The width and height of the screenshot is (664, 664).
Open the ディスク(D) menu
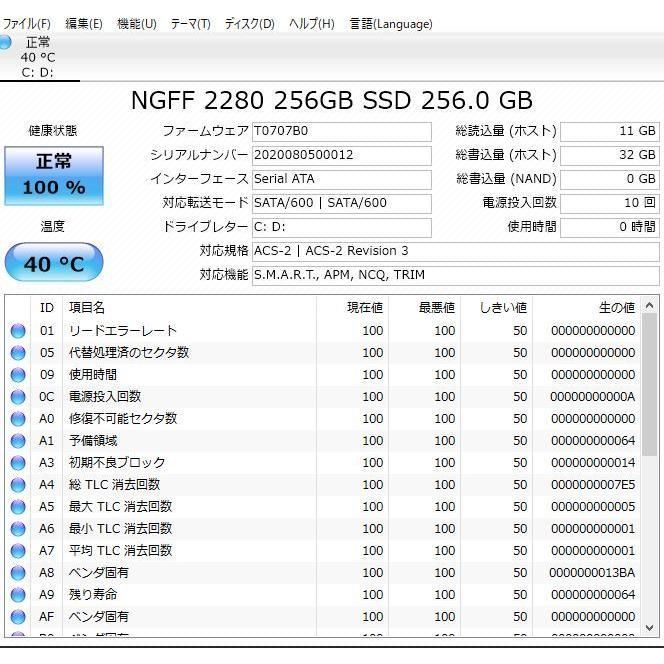(249, 24)
